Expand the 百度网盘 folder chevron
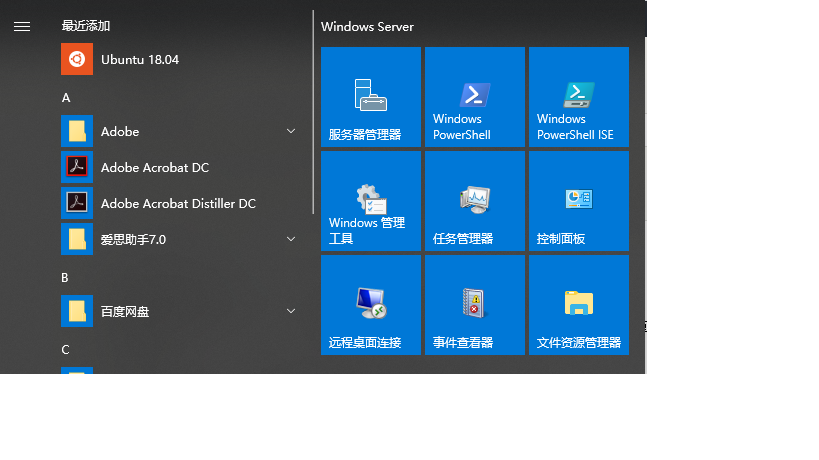The width and height of the screenshot is (819, 460). tap(291, 311)
